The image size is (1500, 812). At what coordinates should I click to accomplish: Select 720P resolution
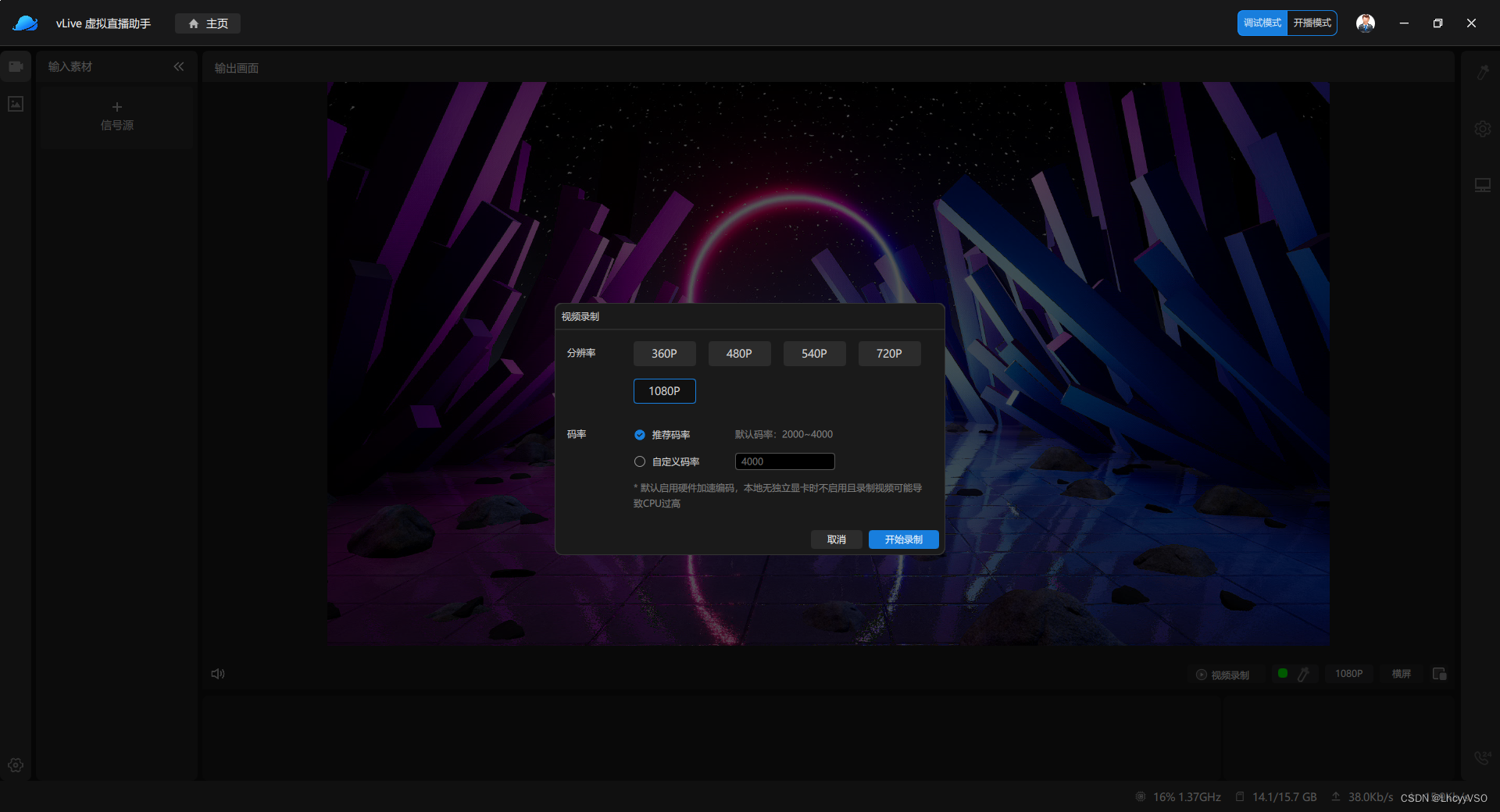pyautogui.click(x=889, y=354)
